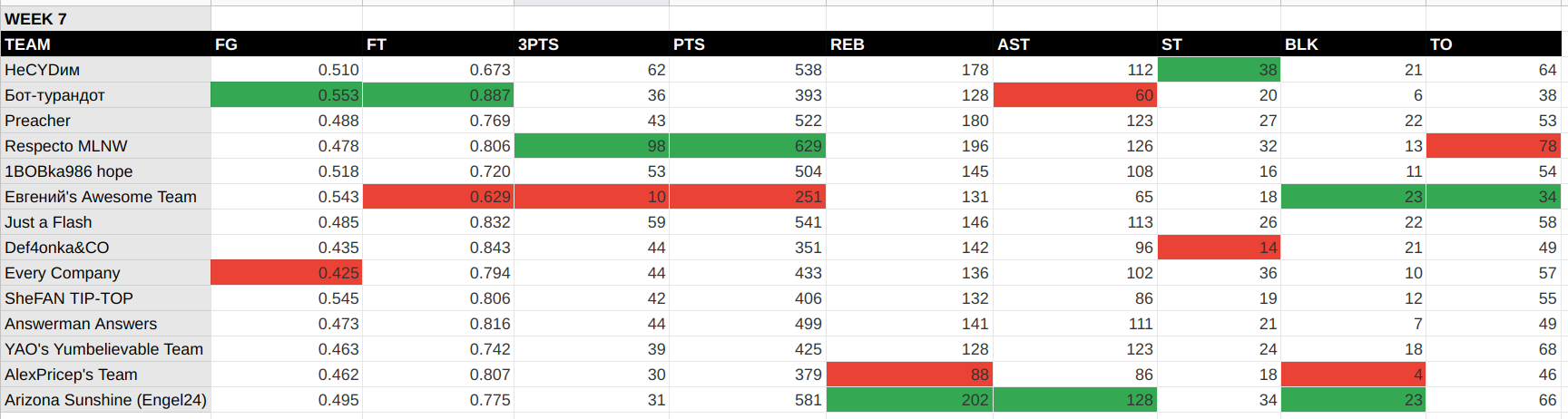Select the green ST cell showing 38

pos(1219,70)
